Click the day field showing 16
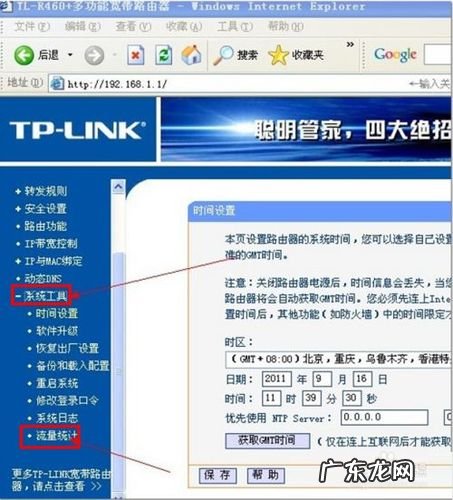The image size is (453, 500). point(362,379)
